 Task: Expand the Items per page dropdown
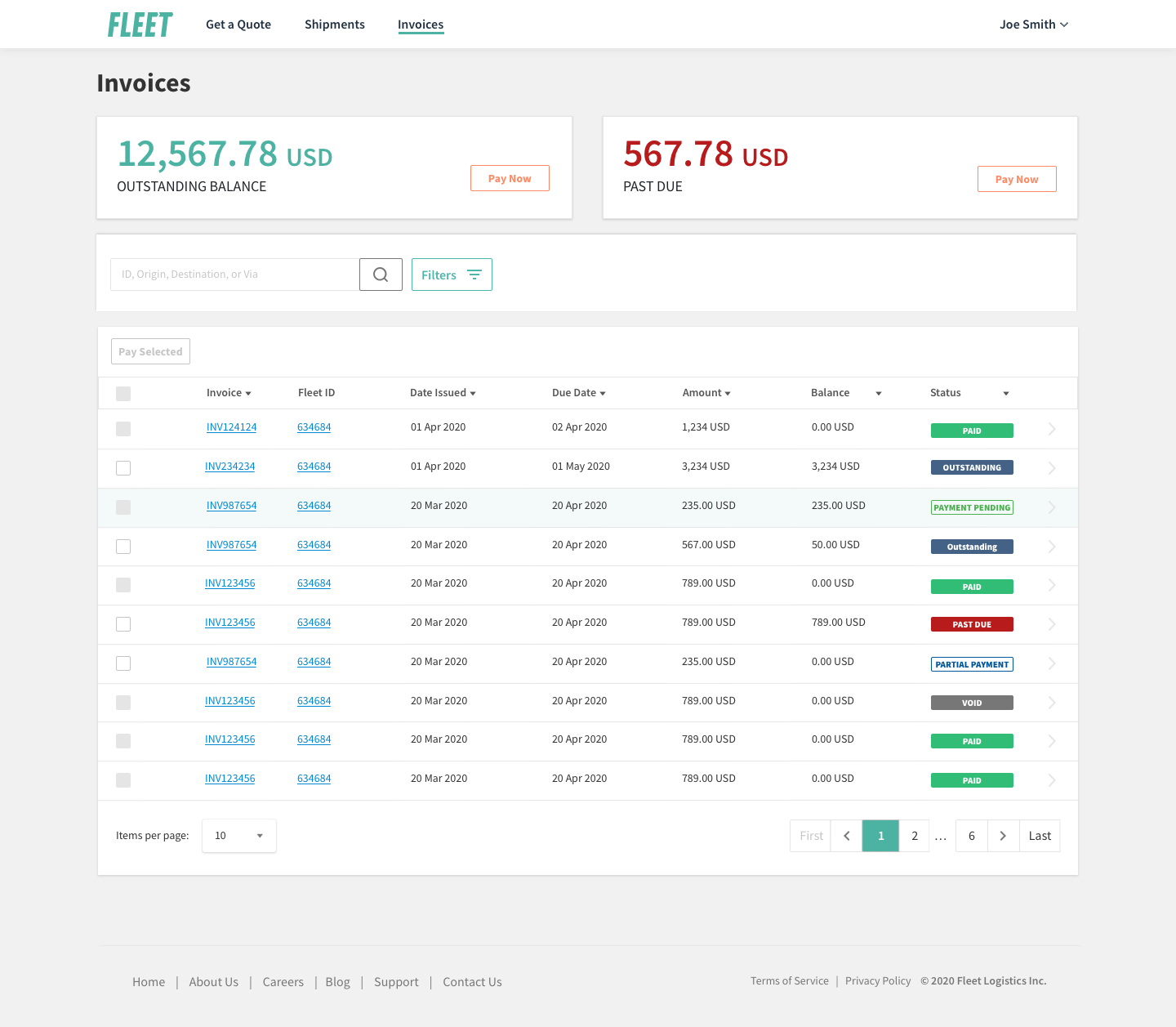point(238,836)
